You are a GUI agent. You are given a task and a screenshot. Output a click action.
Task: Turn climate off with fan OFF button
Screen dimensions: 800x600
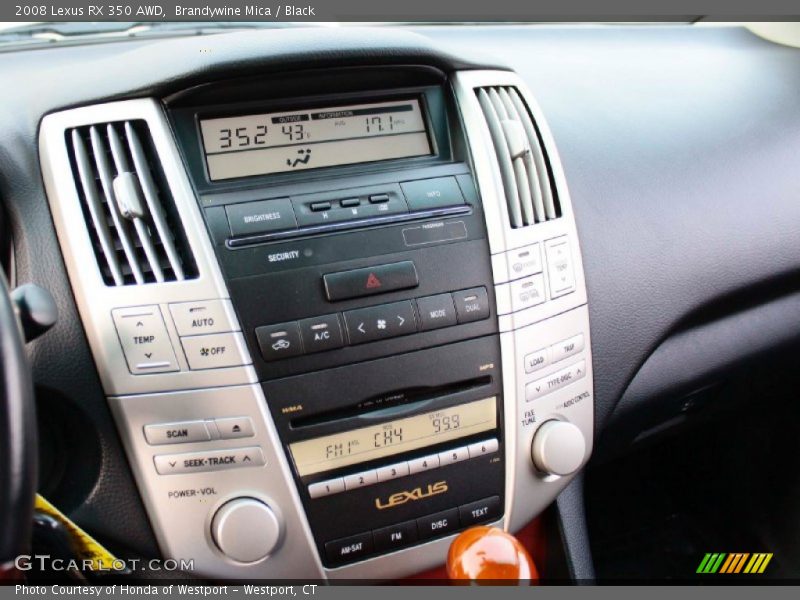click(x=215, y=351)
